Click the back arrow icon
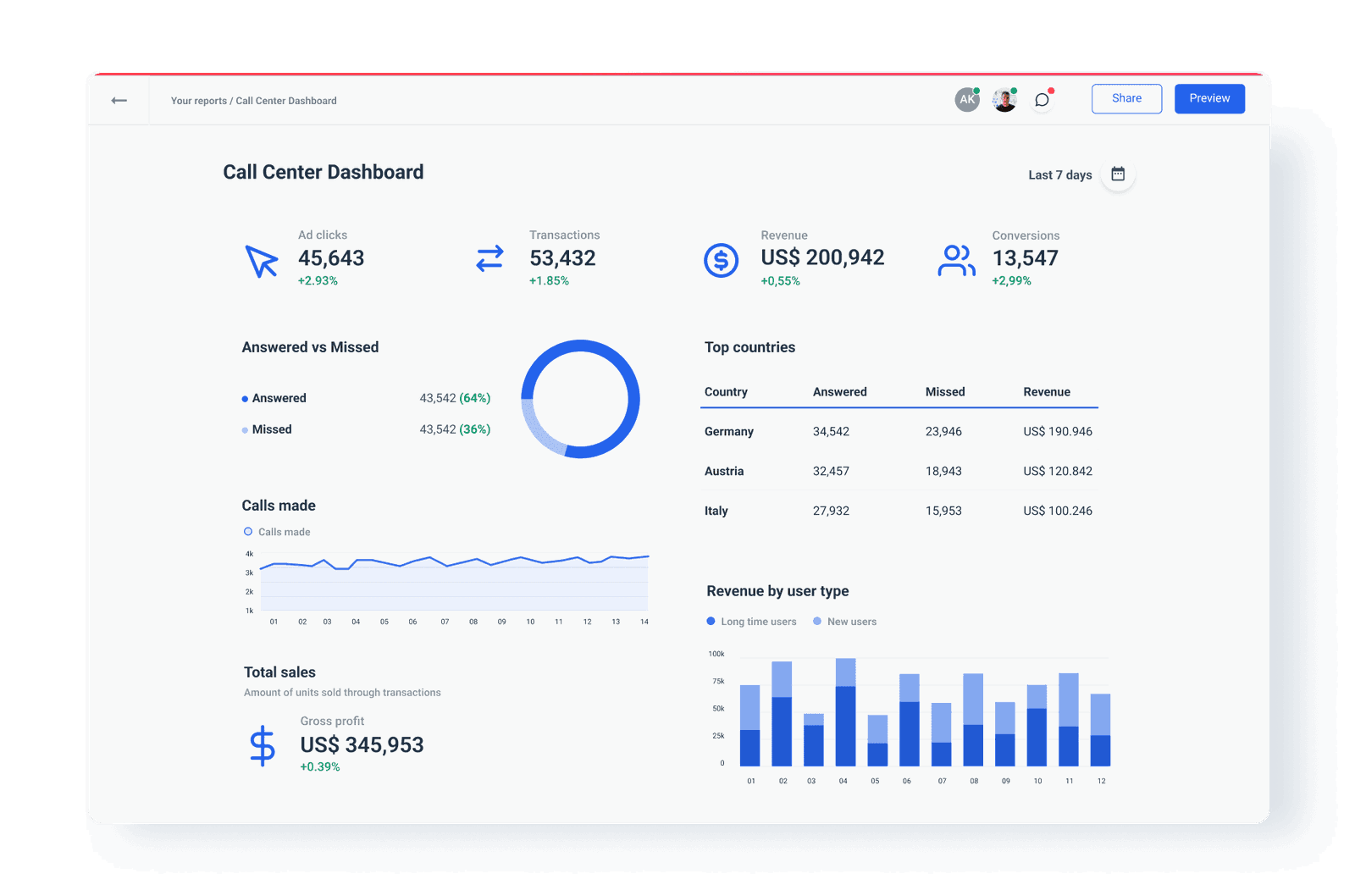 (x=119, y=100)
